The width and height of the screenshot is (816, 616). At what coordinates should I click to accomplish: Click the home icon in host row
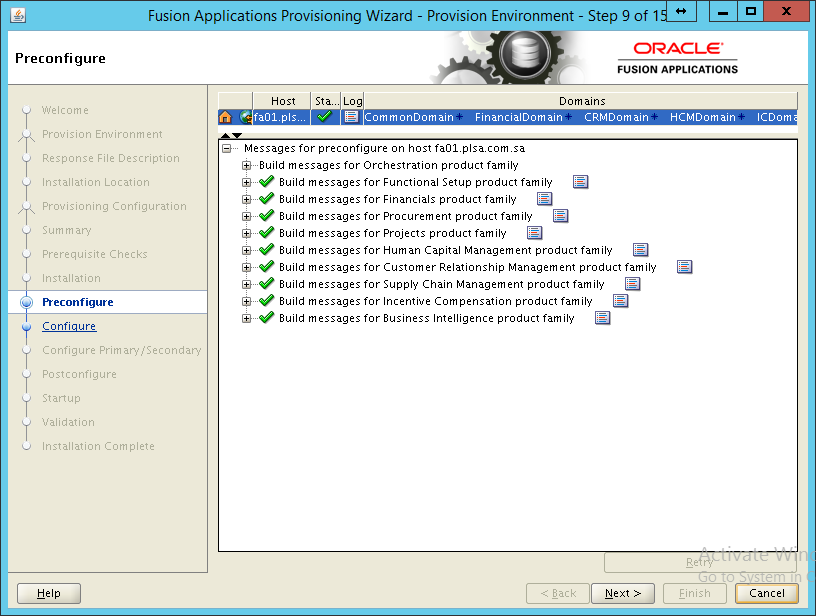[225, 117]
